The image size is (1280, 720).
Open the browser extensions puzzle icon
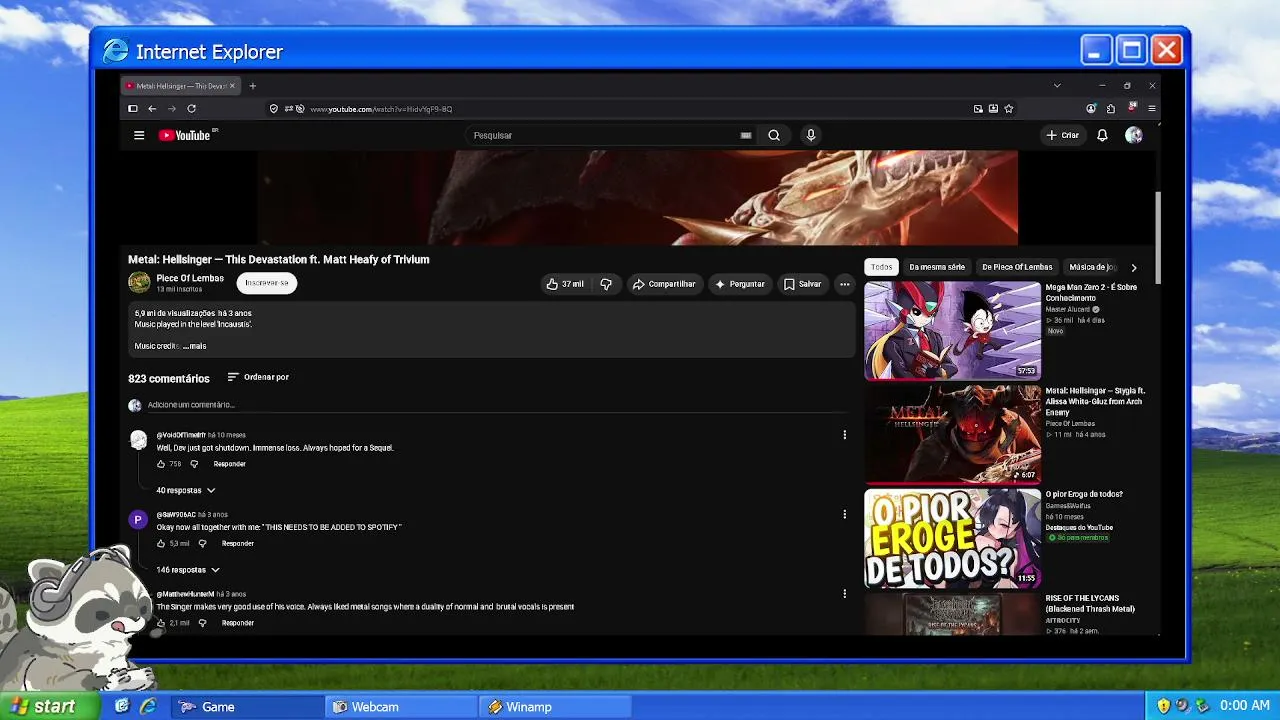point(1111,109)
